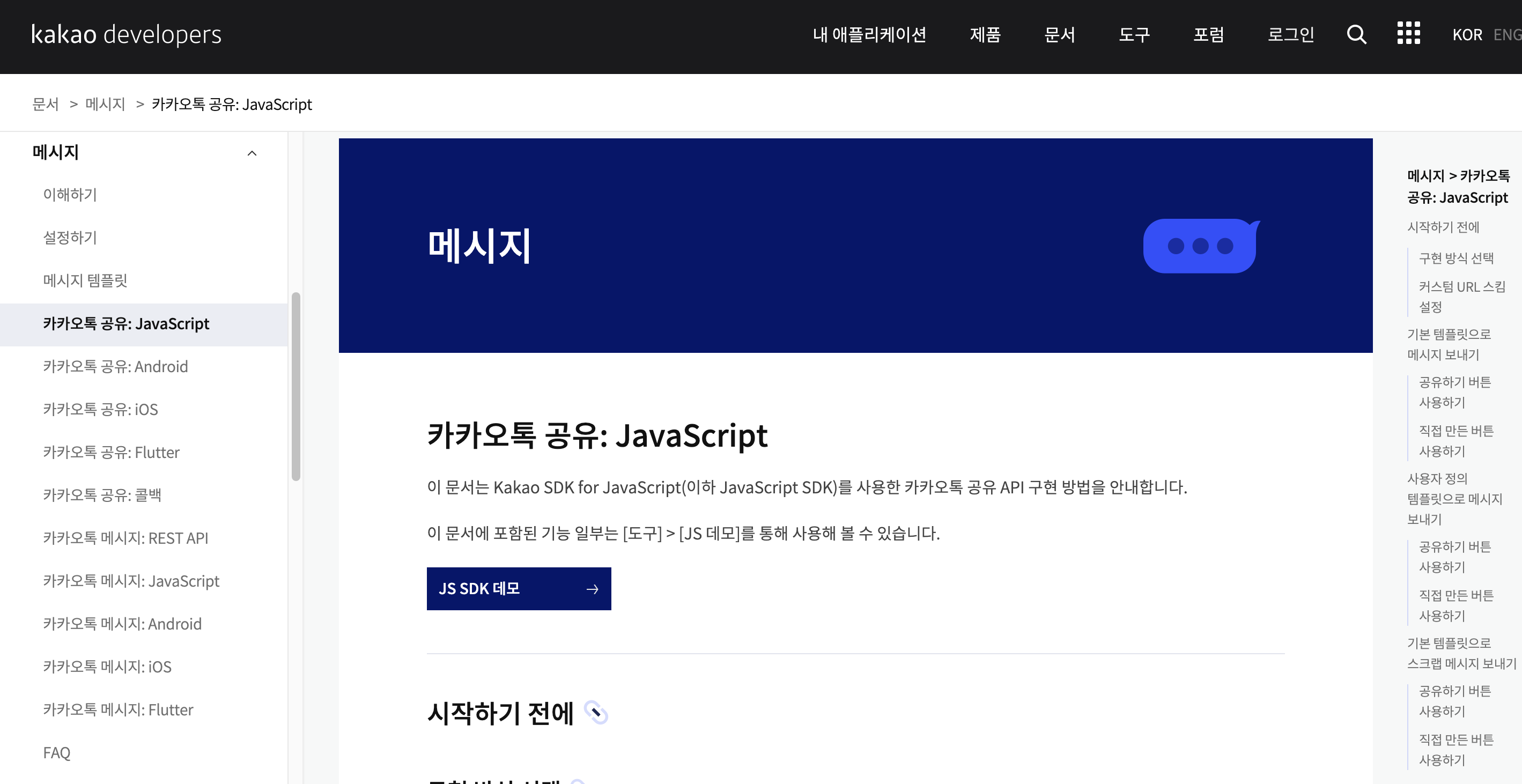Collapse the 메시지 sidebar section with the chevron
Image resolution: width=1522 pixels, height=784 pixels.
tap(252, 153)
